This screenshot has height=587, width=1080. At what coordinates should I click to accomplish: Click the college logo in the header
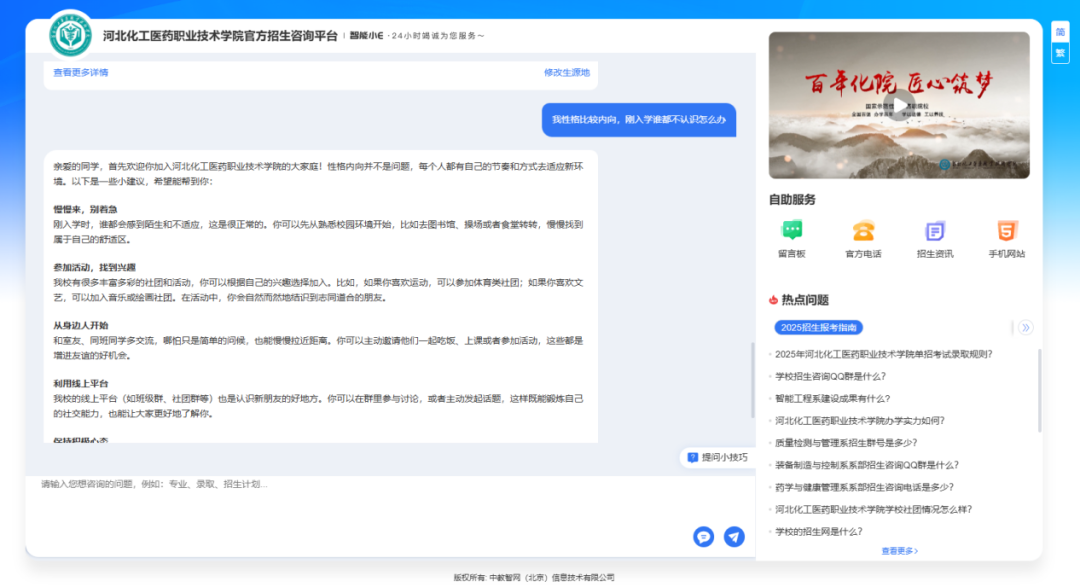pyautogui.click(x=71, y=35)
